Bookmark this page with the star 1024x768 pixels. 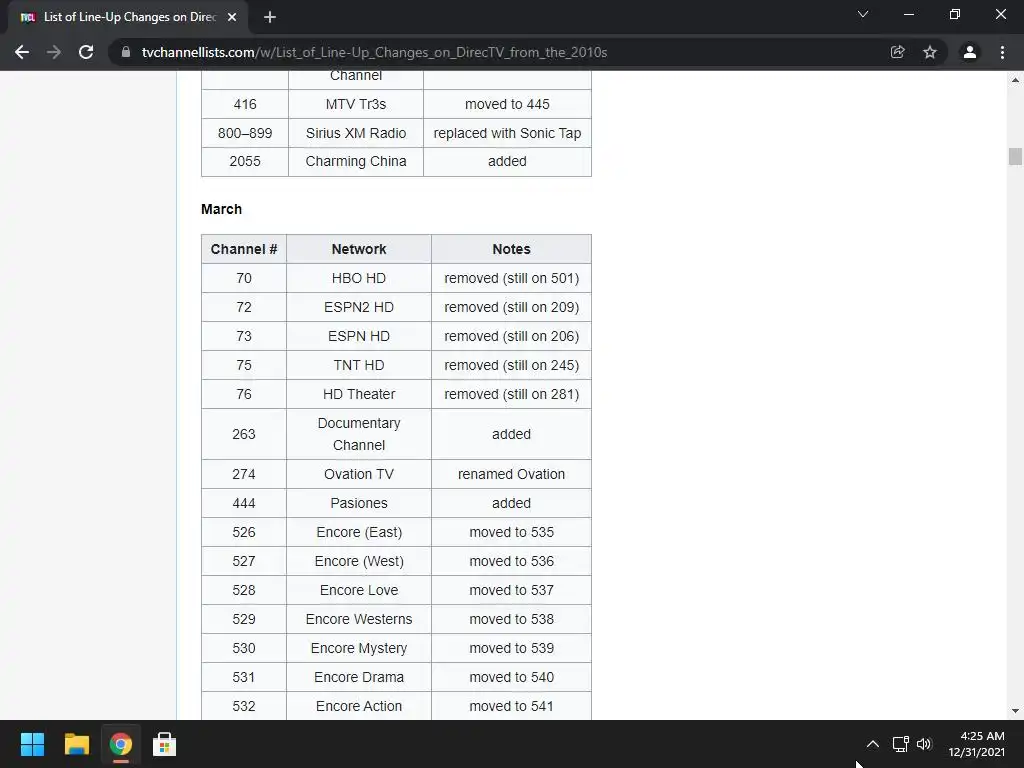(x=930, y=52)
